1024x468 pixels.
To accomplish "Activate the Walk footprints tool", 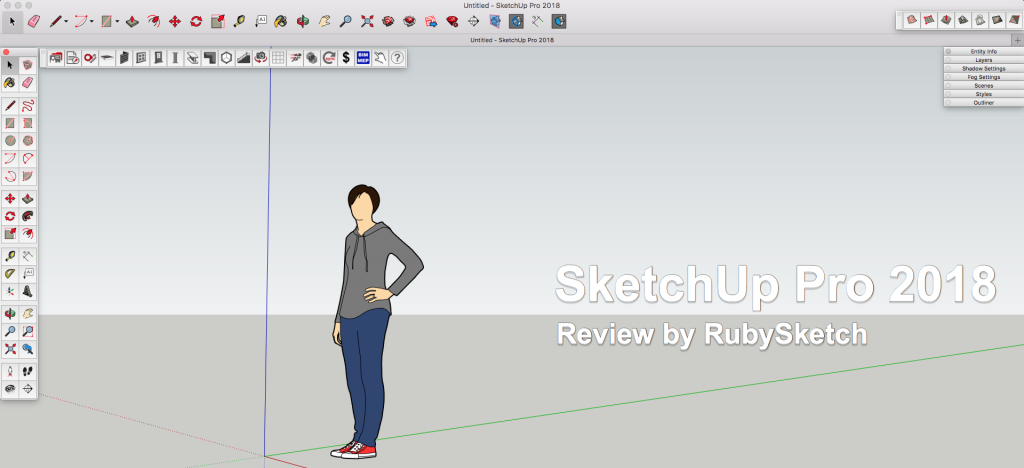I will click(x=27, y=371).
